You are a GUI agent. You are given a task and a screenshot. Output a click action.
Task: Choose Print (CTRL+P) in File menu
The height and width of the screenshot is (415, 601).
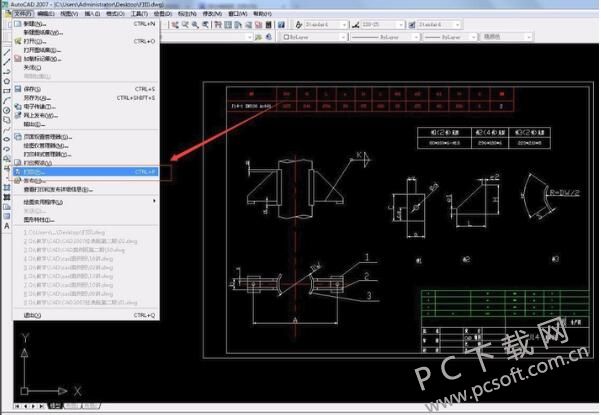pos(86,172)
